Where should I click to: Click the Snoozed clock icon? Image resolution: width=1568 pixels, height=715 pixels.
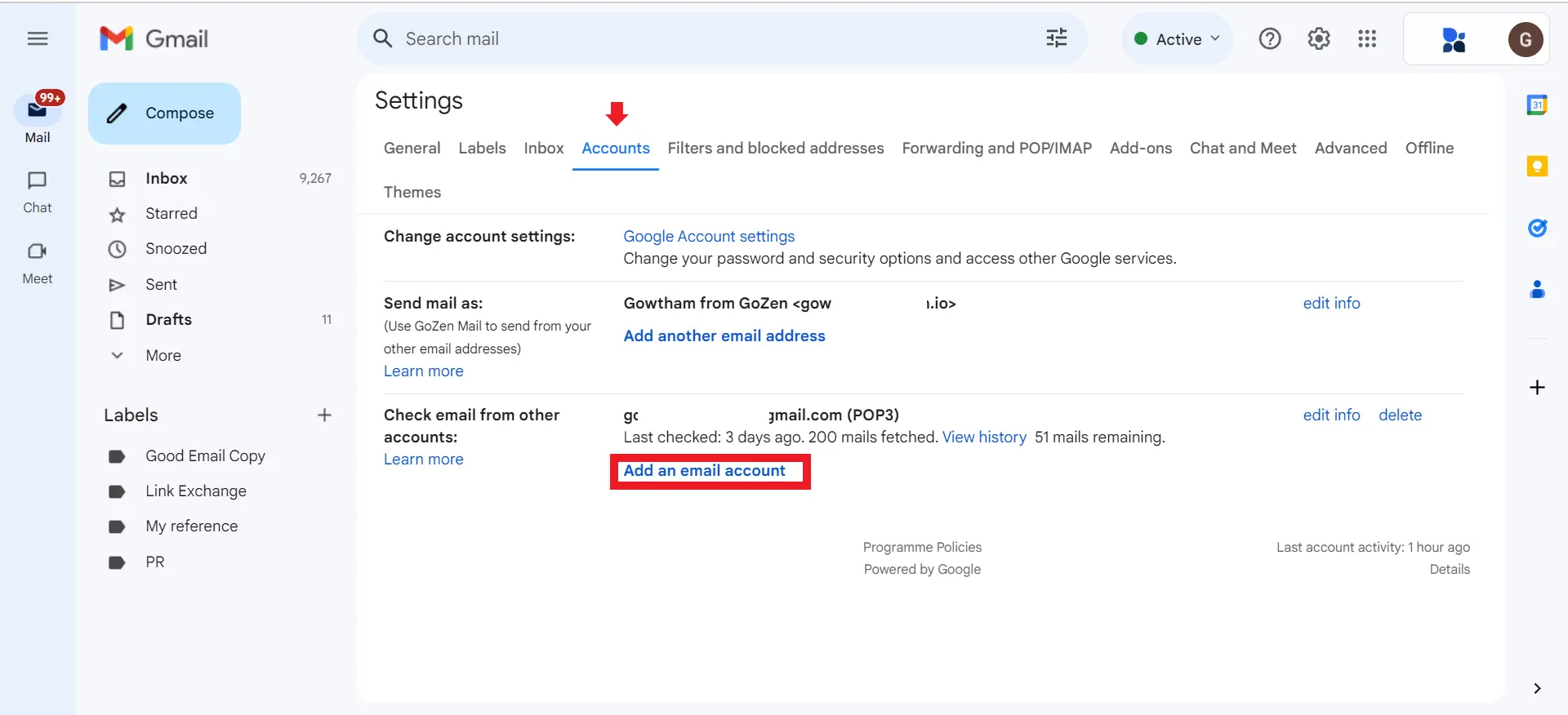(x=118, y=249)
